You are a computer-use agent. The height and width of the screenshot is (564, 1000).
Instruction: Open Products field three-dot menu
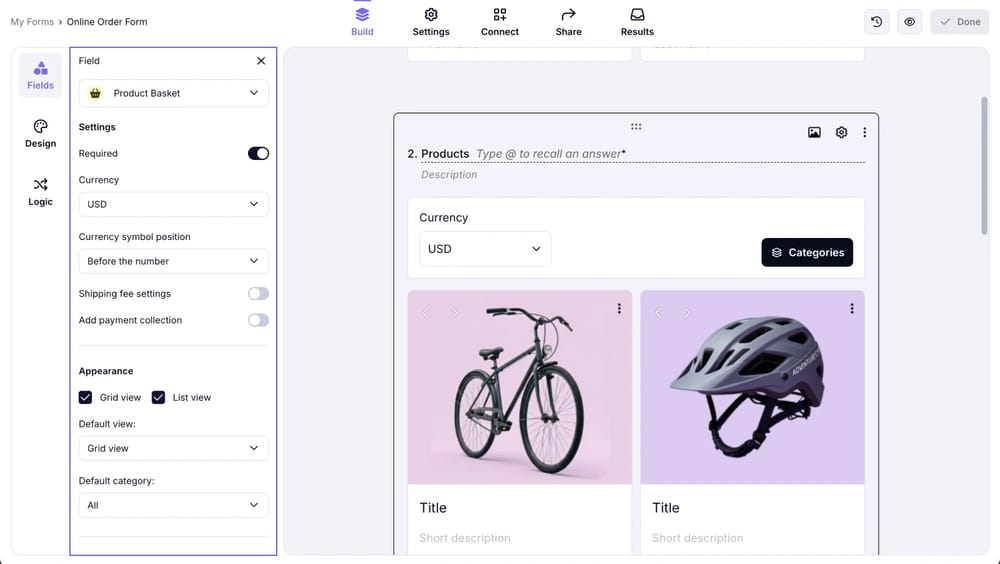(x=864, y=132)
